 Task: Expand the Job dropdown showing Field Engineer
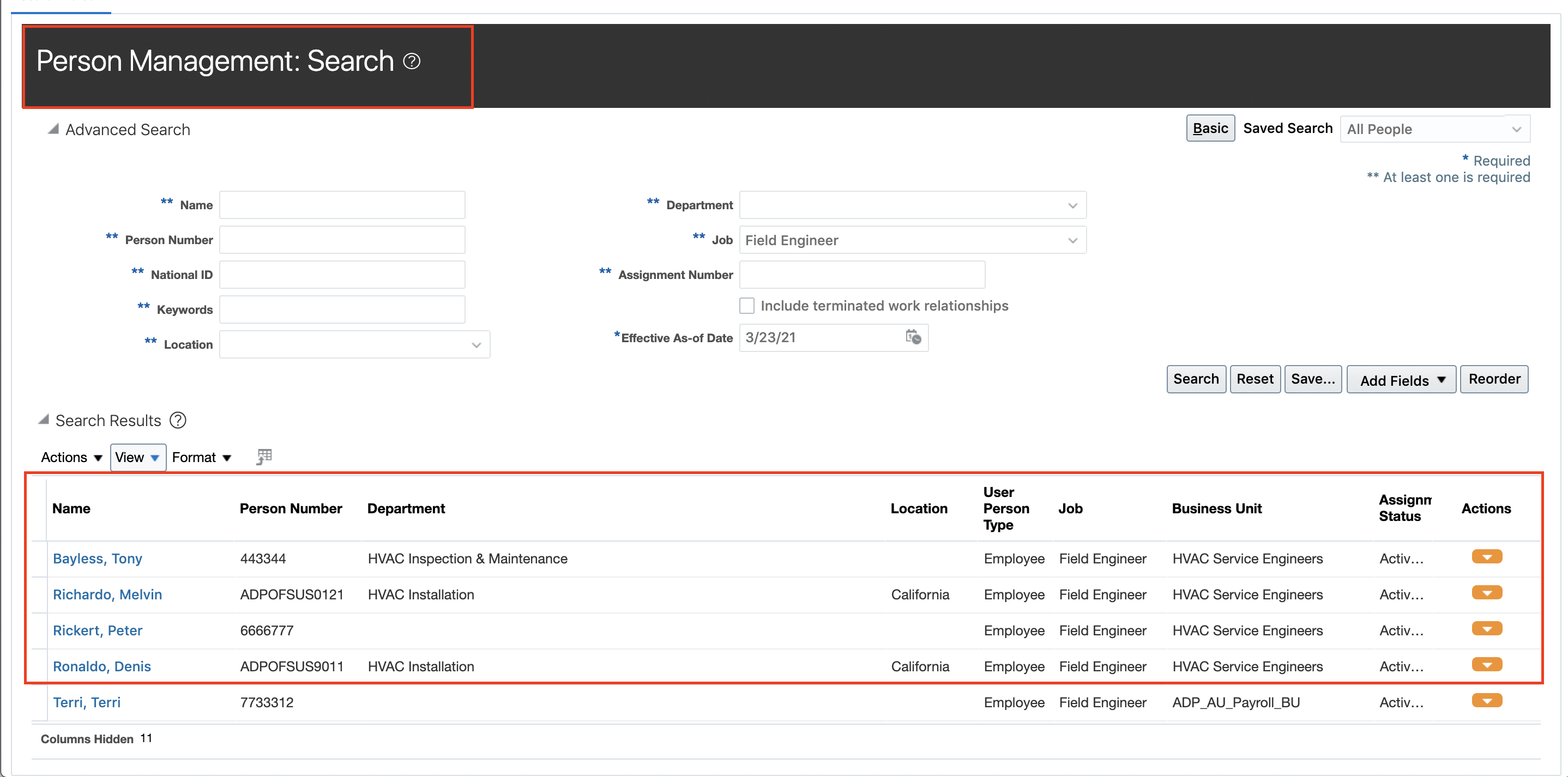(1072, 240)
